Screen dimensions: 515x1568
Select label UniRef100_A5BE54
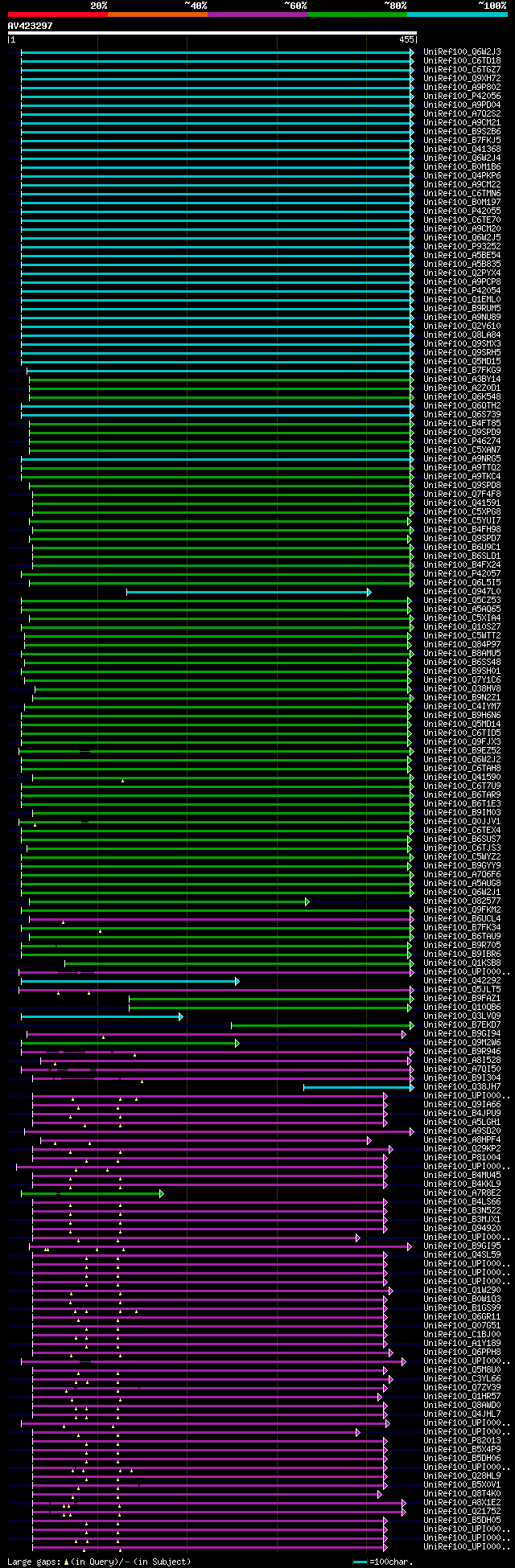462,256
